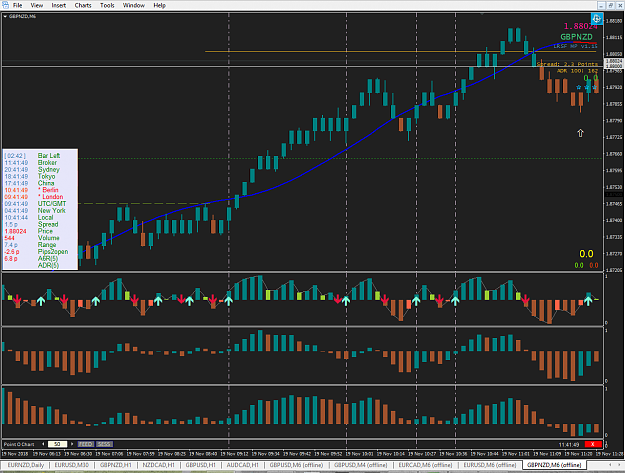Image resolution: width=625 pixels, height=473 pixels.
Task: Switch to the EURUSD,M6 (offline) tab
Action: click(490, 465)
